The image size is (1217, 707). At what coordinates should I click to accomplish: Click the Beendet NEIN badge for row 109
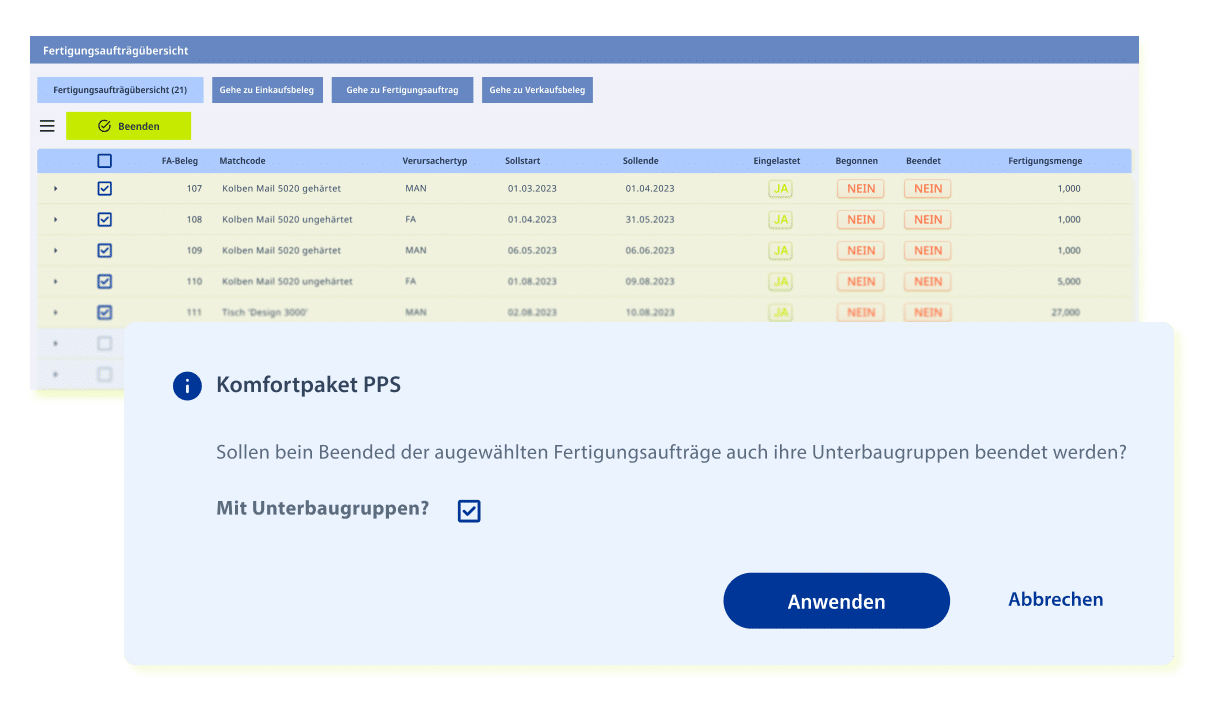(x=928, y=250)
